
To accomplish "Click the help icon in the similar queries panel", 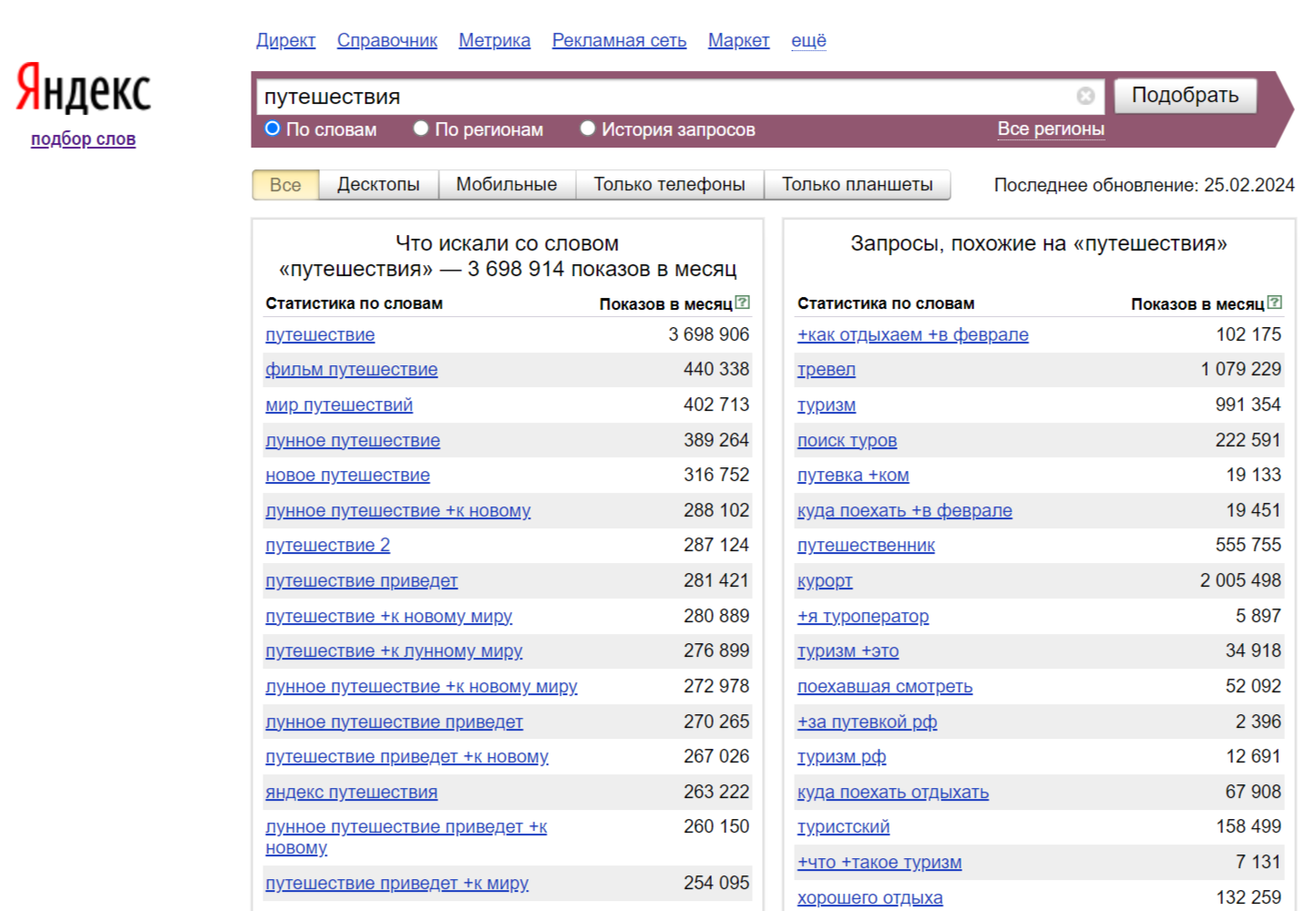I will [1275, 302].
